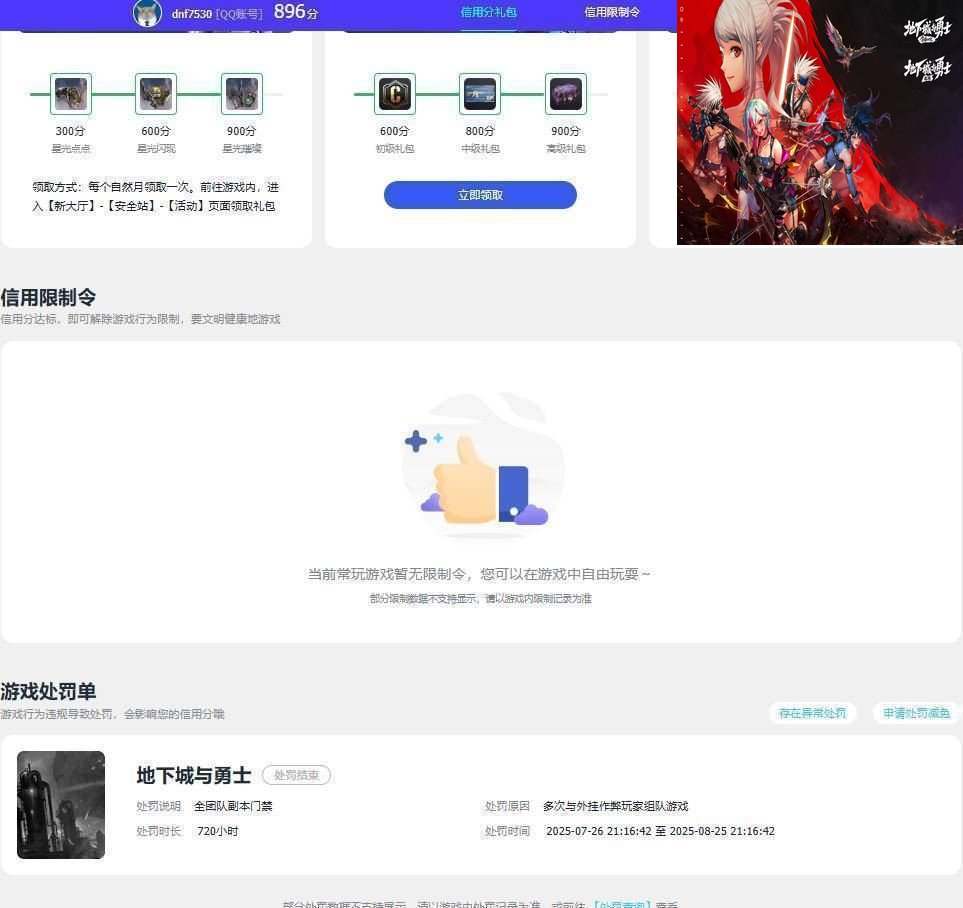Select the 多次与外挂作弊玩家组队游戏 reason text
The width and height of the screenshot is (963, 908).
point(615,806)
